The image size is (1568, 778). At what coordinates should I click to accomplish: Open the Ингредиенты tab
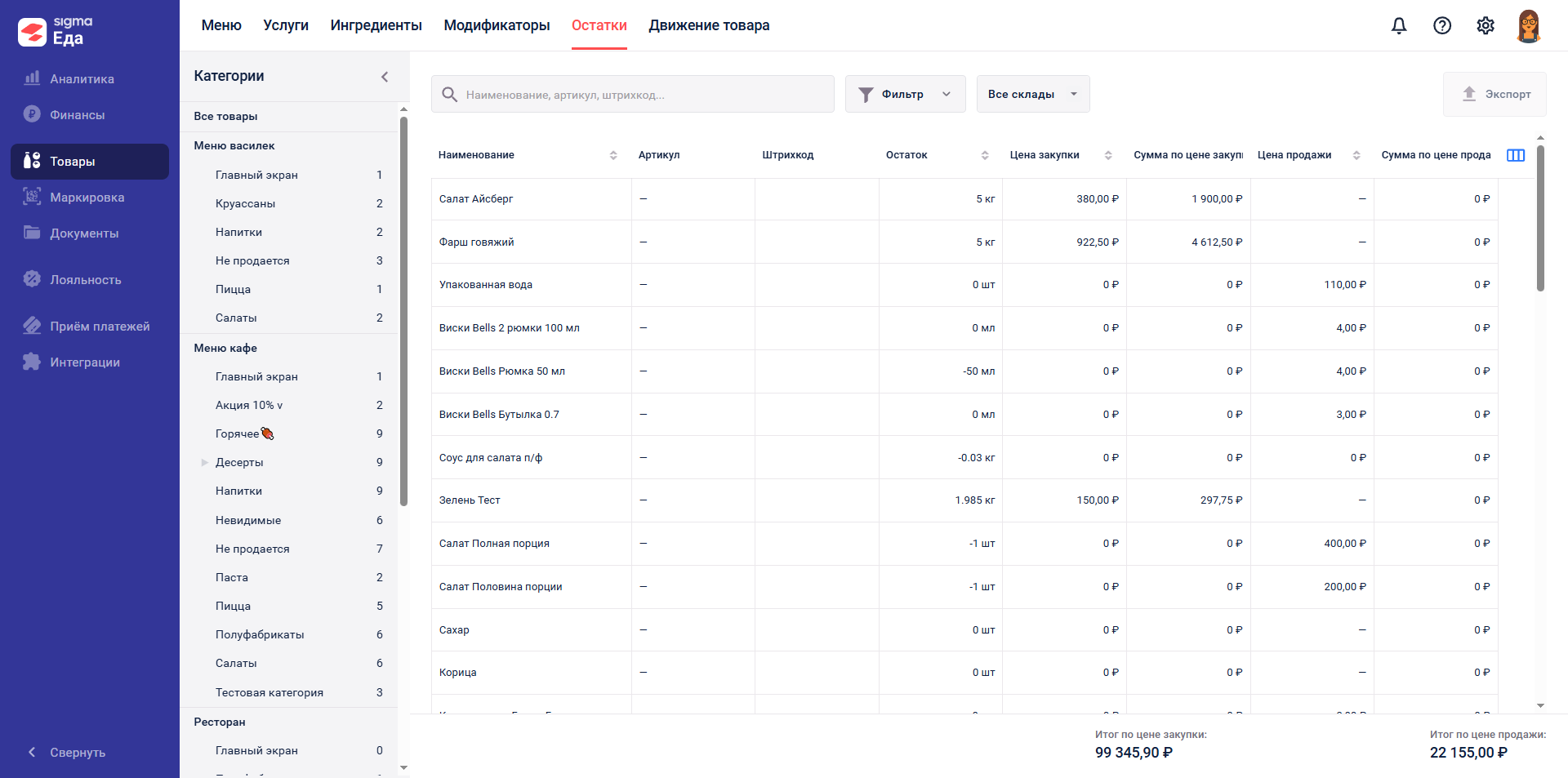click(x=376, y=25)
